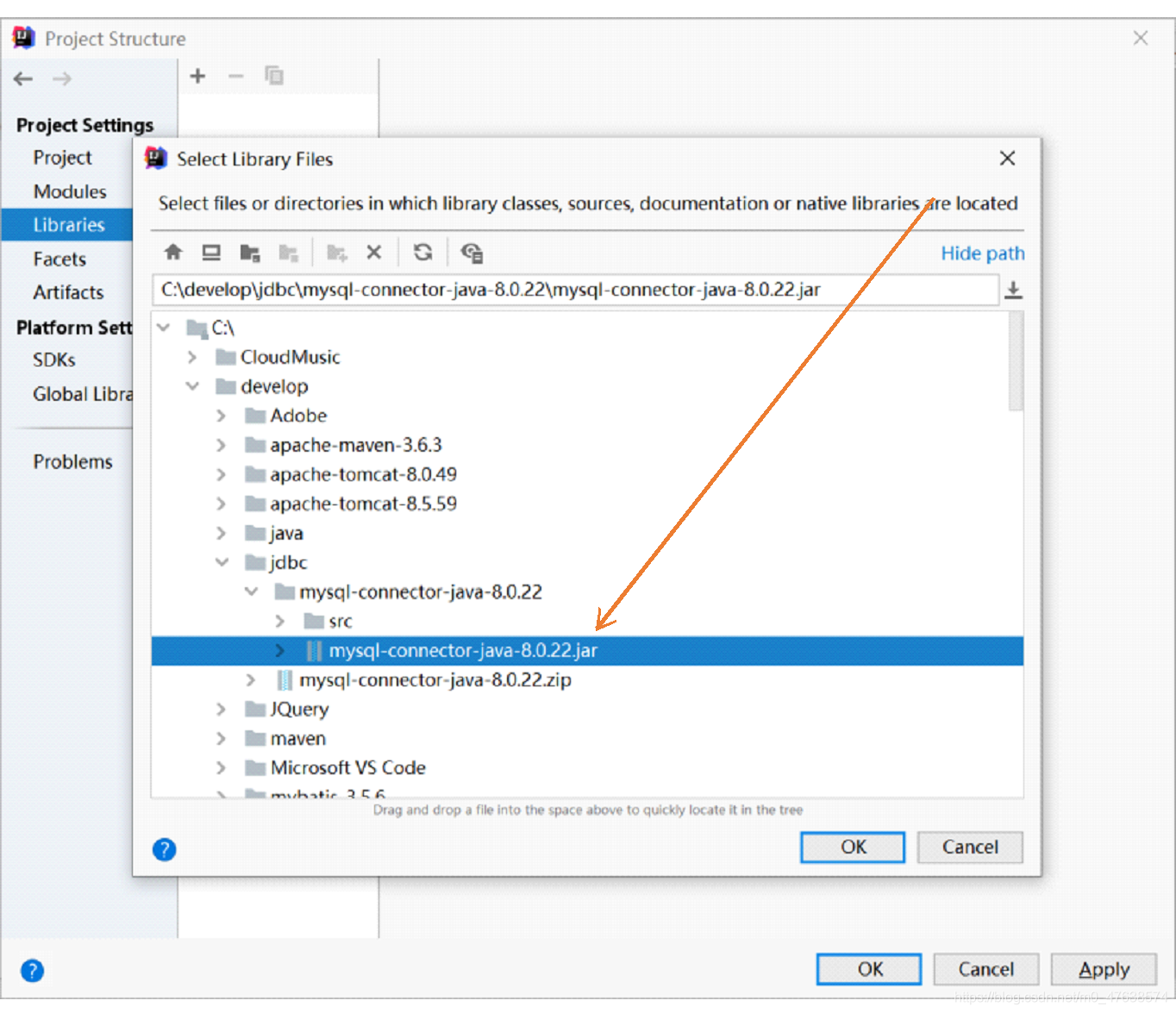Select the src folder row
This screenshot has height=1013, width=1176.
point(587,621)
